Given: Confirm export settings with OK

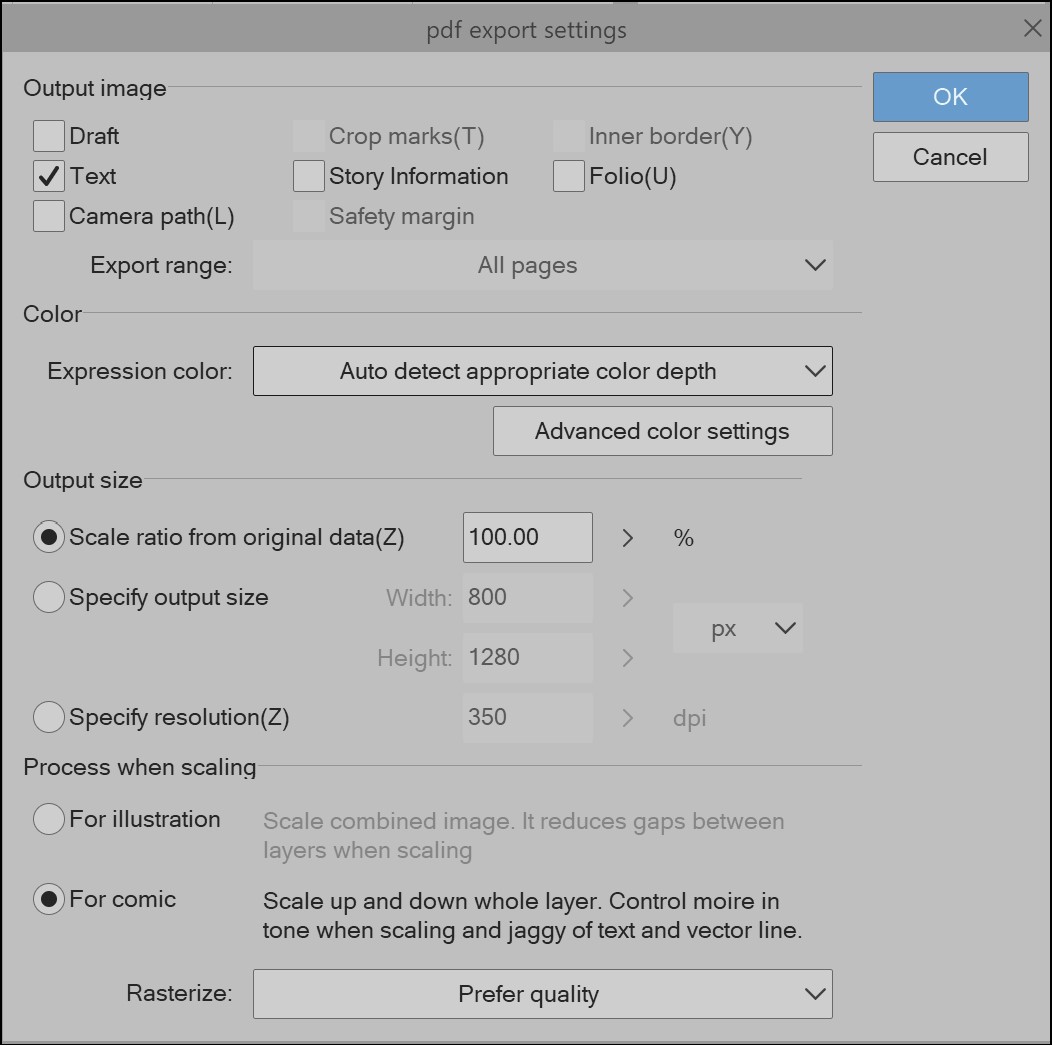Looking at the screenshot, I should pos(949,97).
